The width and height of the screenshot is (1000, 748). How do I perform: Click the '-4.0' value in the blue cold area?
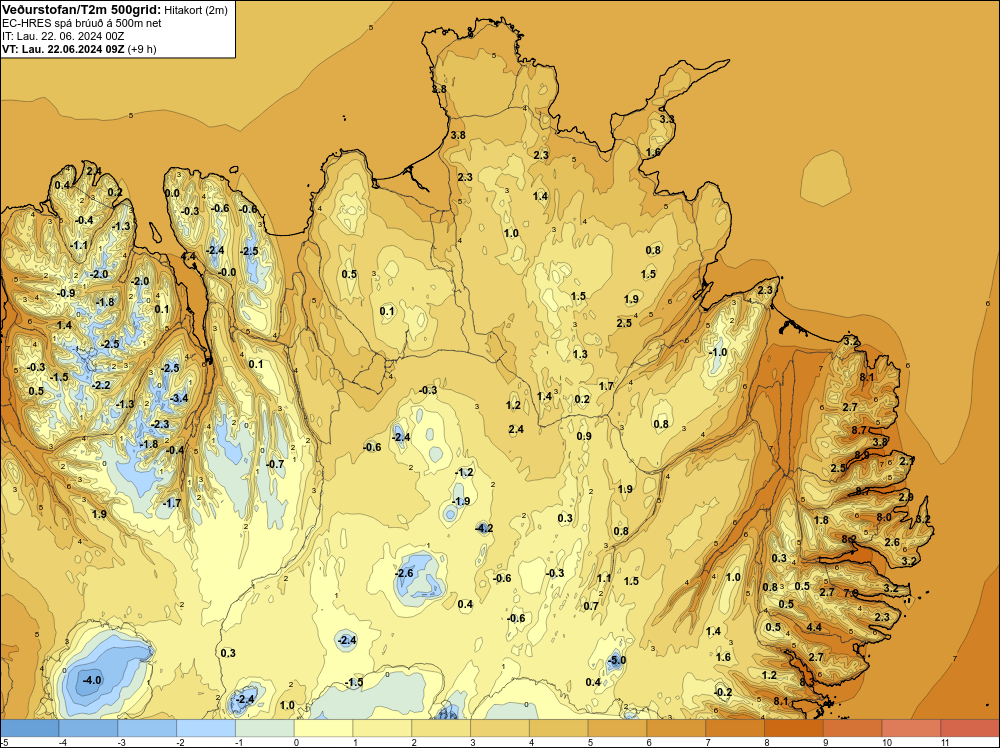pyautogui.click(x=92, y=680)
